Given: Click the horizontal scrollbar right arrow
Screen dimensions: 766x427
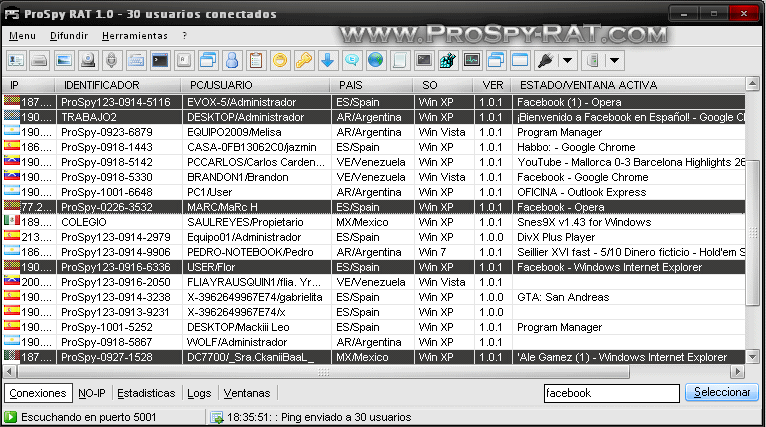Looking at the screenshot, I should (738, 372).
